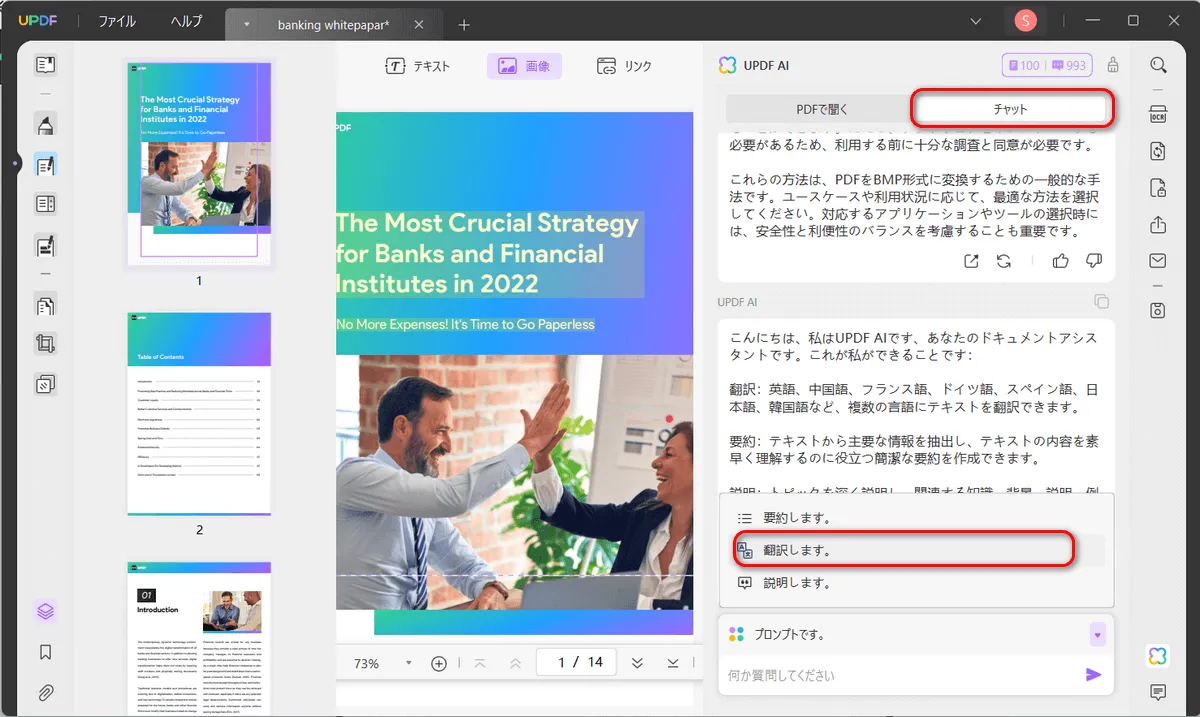1200x717 pixels.
Task: Close the banking whitepapar tab
Action: point(419,24)
